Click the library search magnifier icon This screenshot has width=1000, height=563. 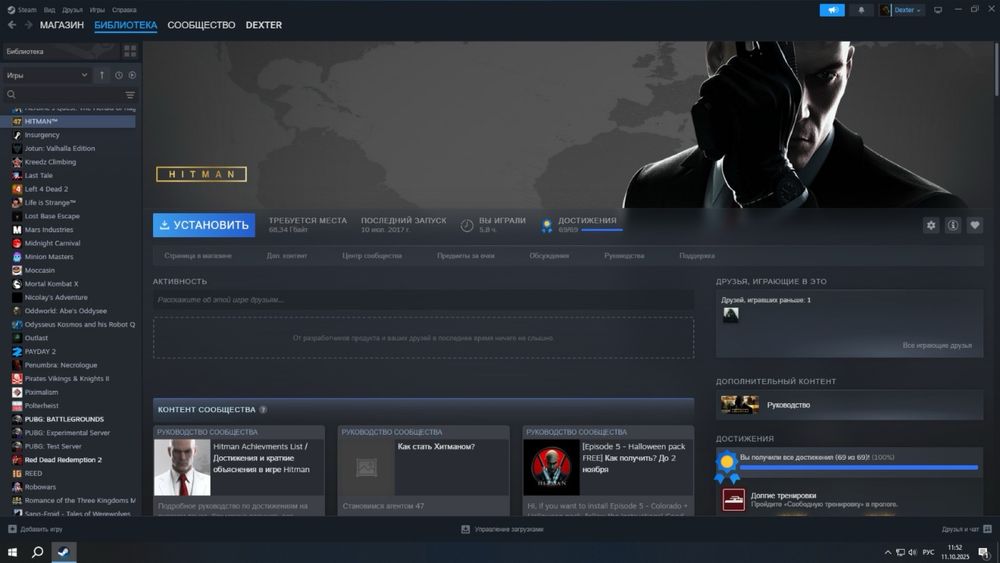click(11, 94)
